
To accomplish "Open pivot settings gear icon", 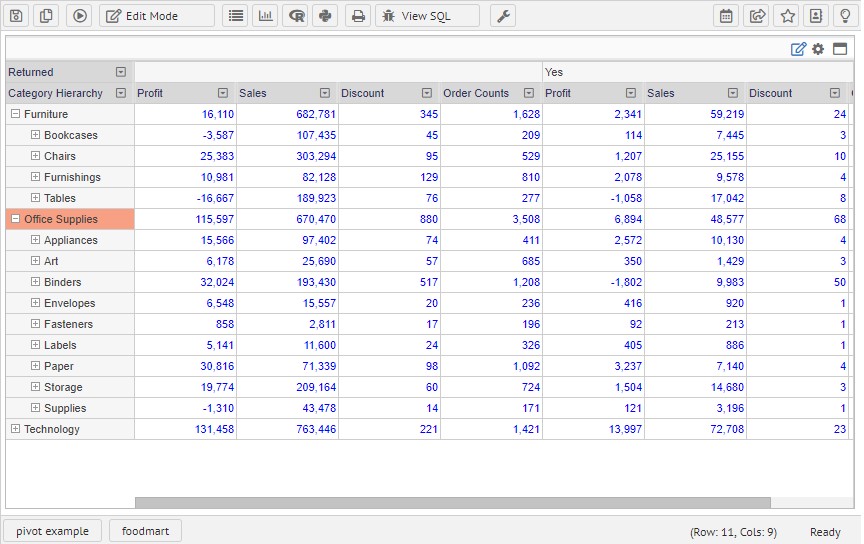I will [x=818, y=49].
